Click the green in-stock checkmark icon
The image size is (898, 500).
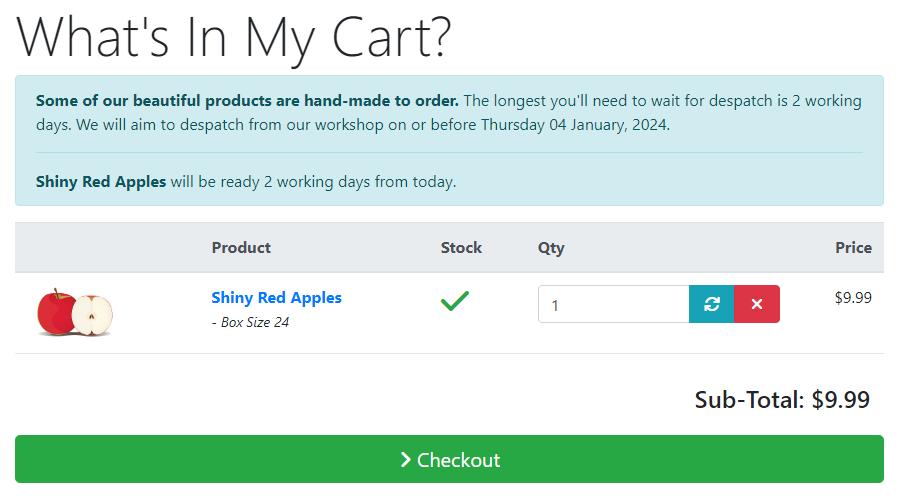[x=455, y=301]
